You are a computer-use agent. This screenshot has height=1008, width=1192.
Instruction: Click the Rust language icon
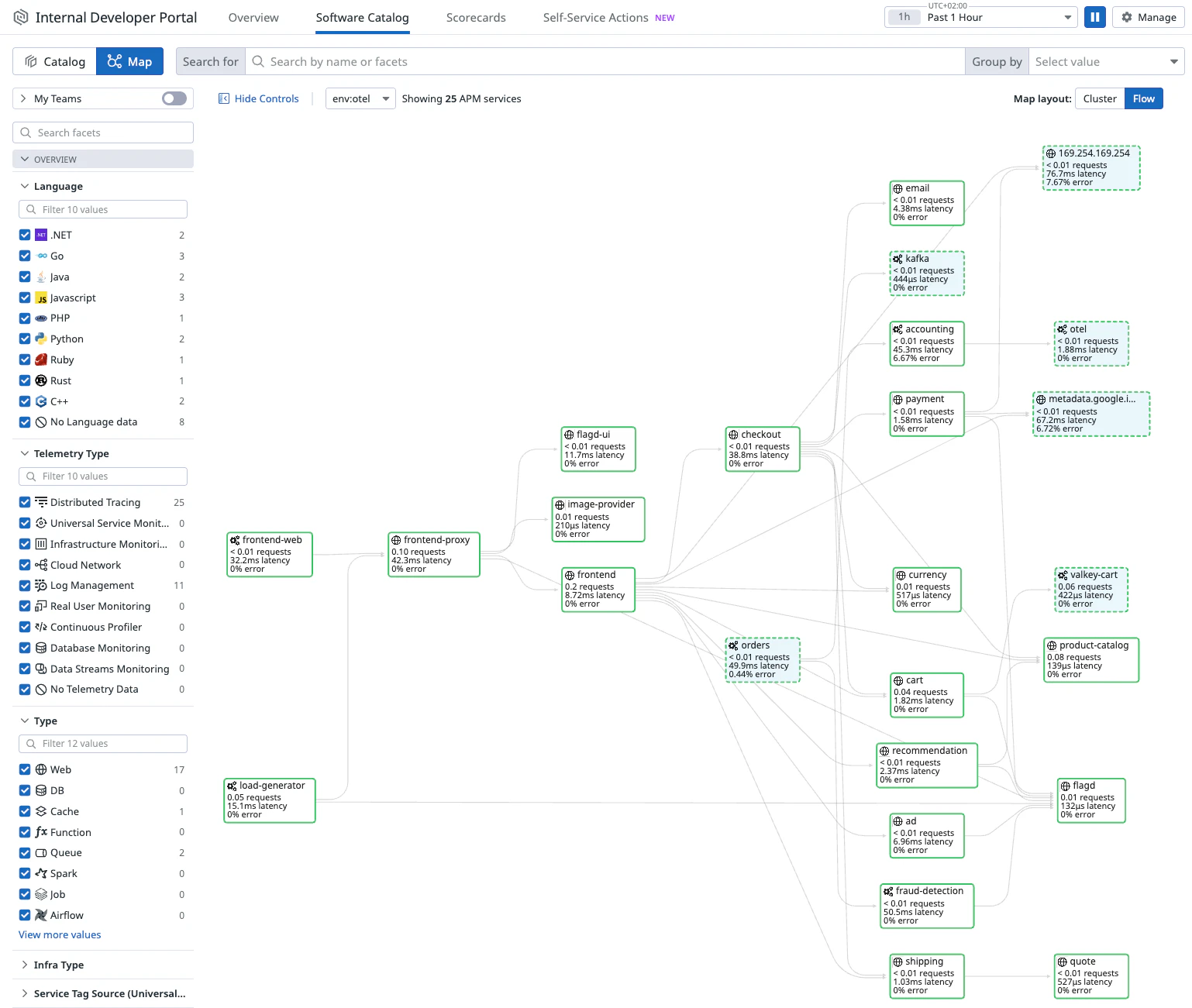tap(42, 380)
